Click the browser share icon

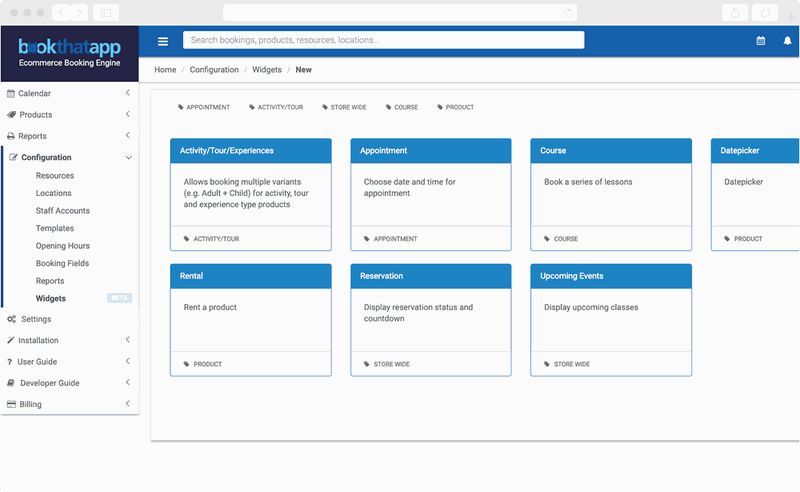[x=735, y=13]
